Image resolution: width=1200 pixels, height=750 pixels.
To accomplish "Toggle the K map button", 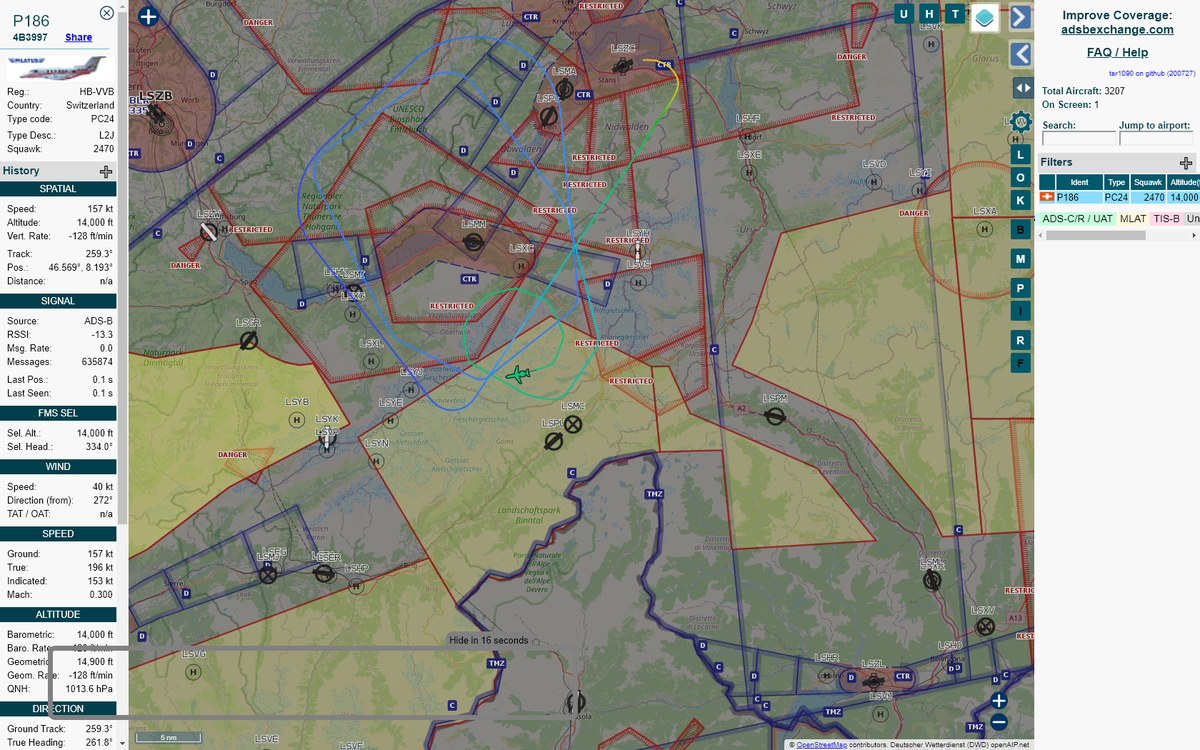I will (x=1020, y=201).
